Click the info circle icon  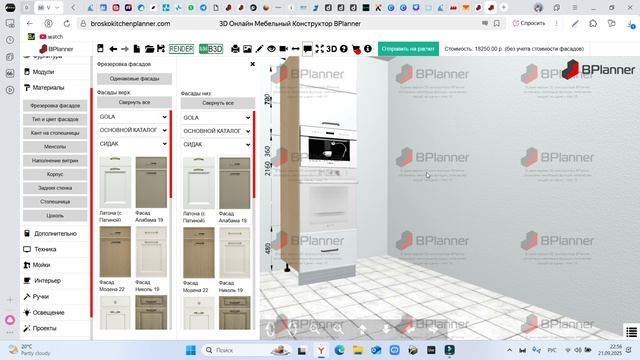coord(368,49)
